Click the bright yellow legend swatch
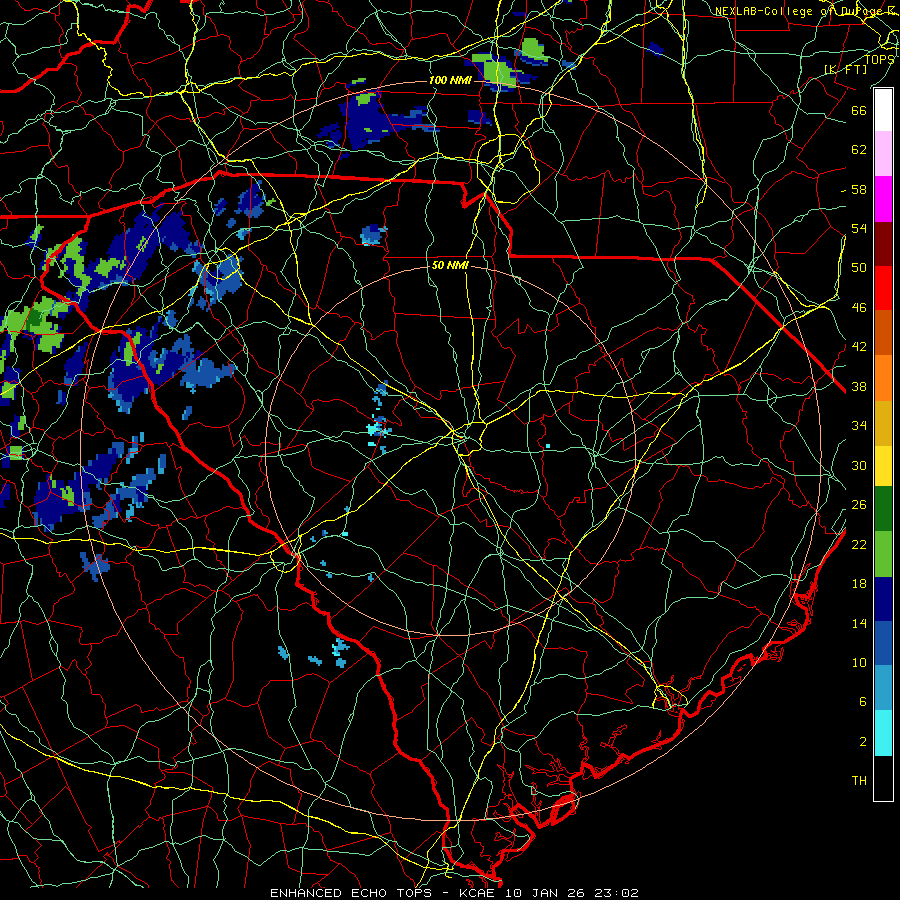The image size is (900, 900). tap(883, 466)
